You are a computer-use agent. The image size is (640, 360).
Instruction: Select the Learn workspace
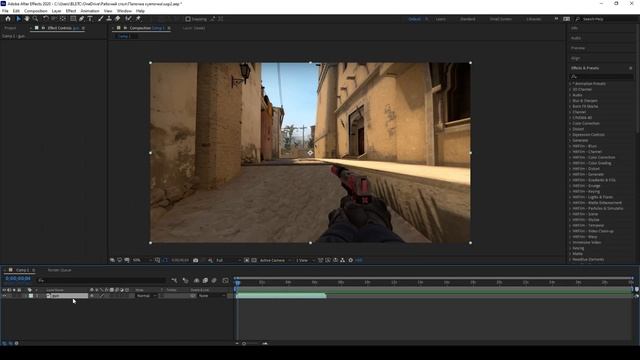click(441, 19)
